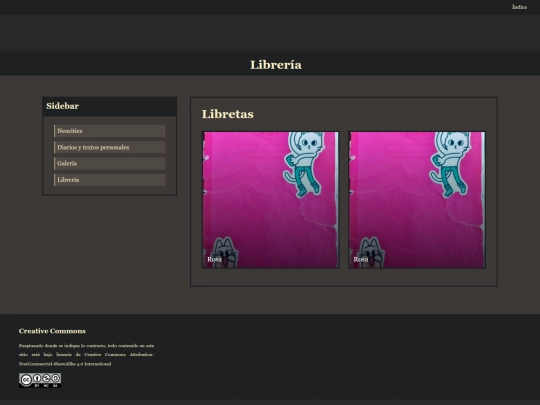Select the Librería sidebar link
This screenshot has width=540, height=405.
[110, 180]
